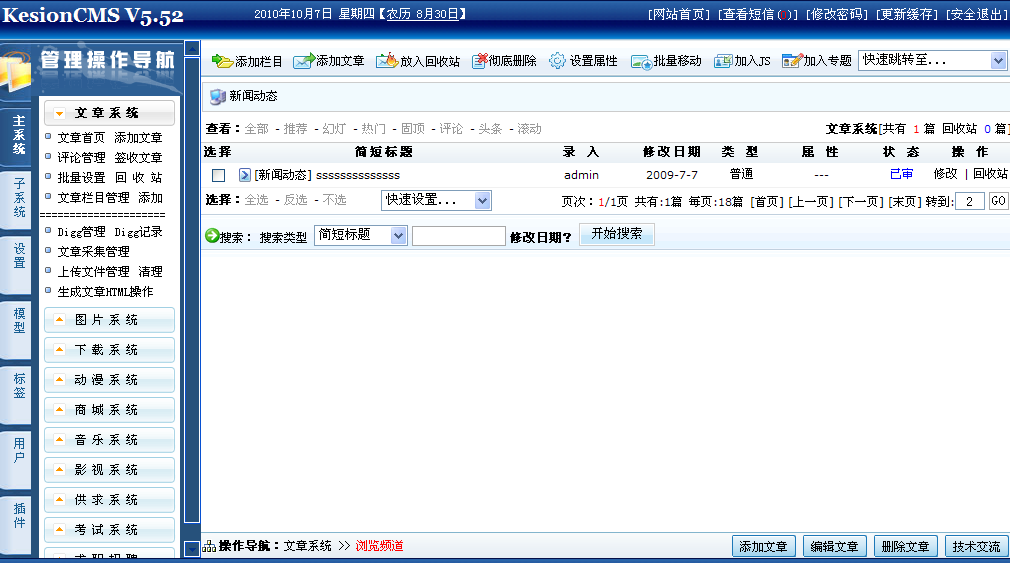Click the 转到 page number field
Image resolution: width=1010 pixels, height=563 pixels.
click(970, 201)
